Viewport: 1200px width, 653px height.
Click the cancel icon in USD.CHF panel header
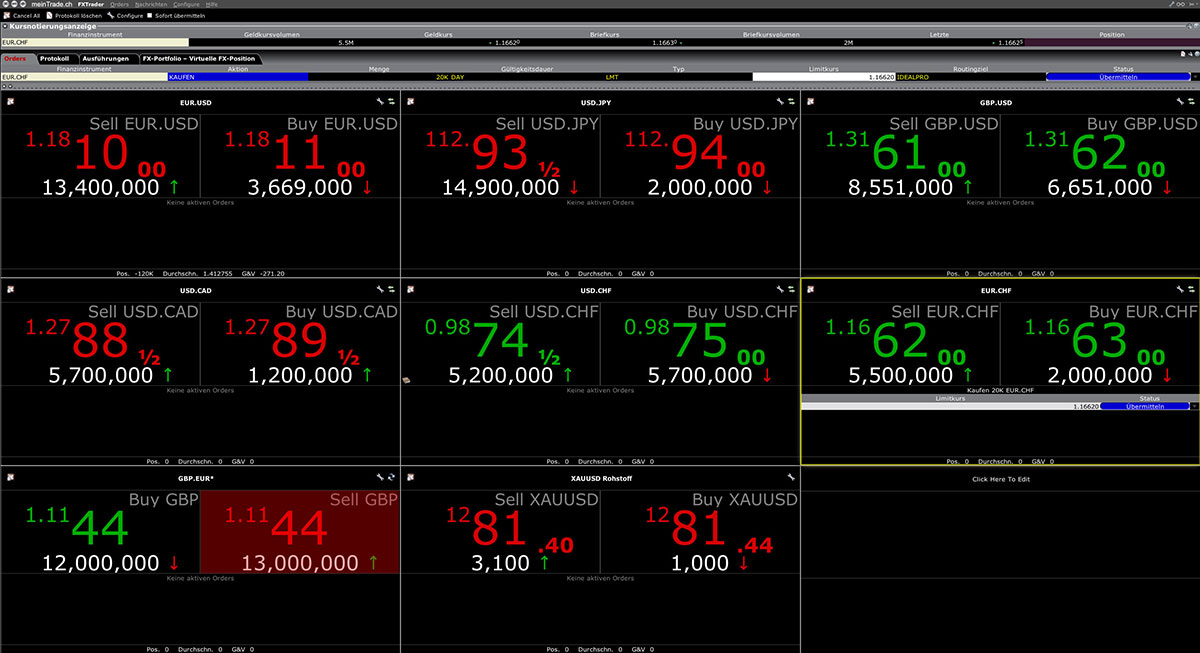411,290
